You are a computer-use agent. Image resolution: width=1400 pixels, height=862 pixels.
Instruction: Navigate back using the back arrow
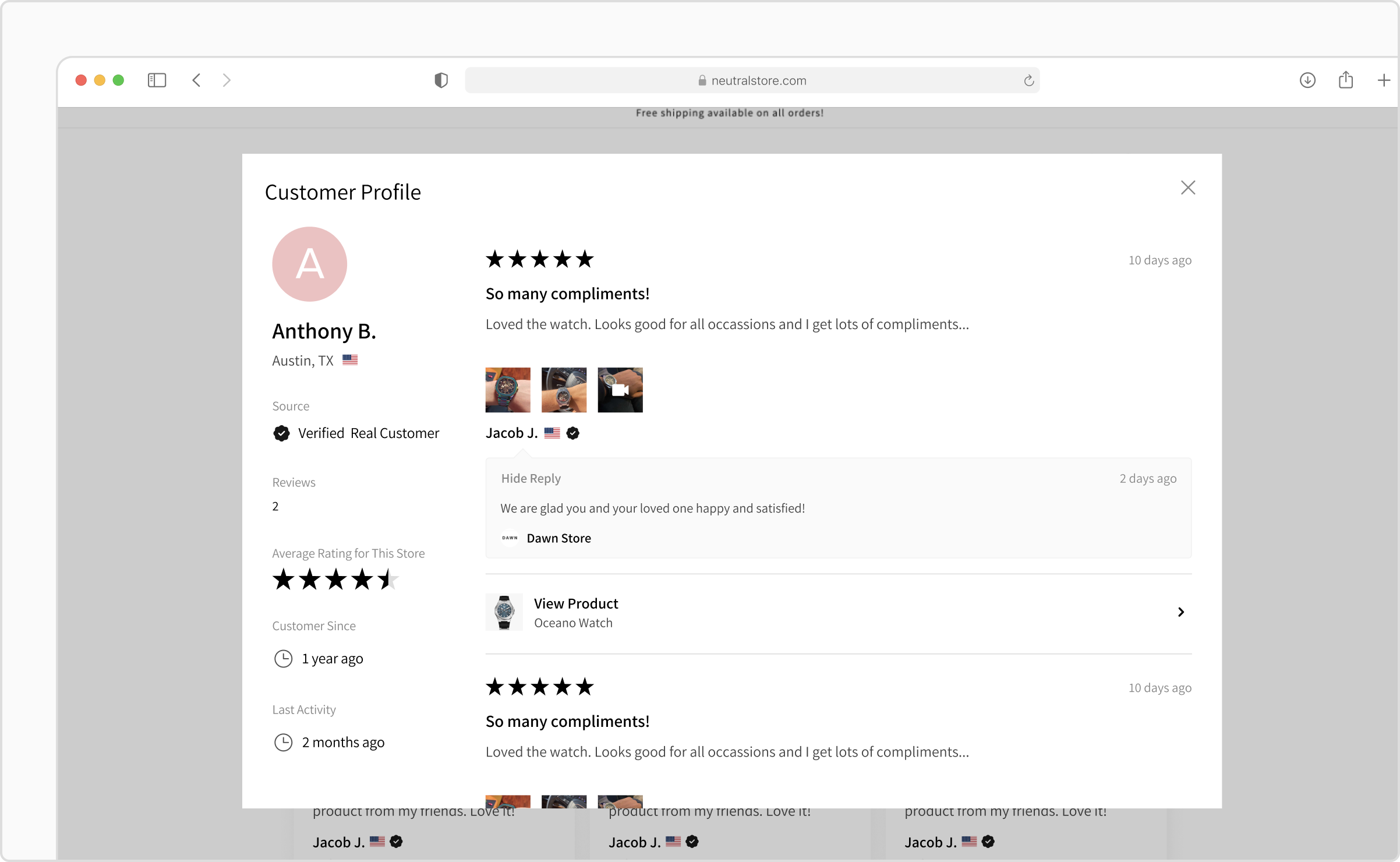tap(196, 80)
